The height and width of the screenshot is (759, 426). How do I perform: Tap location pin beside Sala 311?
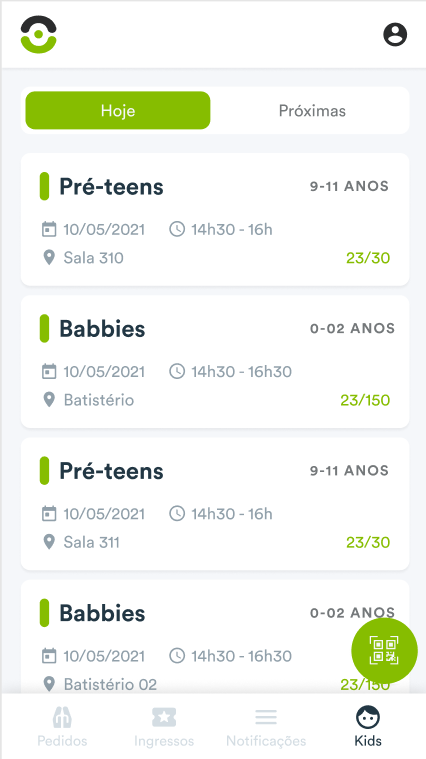49,542
